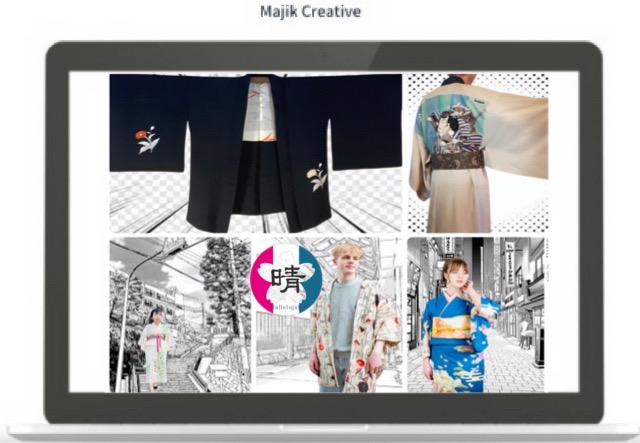The height and width of the screenshot is (443, 640).
Task: Click the white flower embroidery on black haori
Action: [x=319, y=176]
